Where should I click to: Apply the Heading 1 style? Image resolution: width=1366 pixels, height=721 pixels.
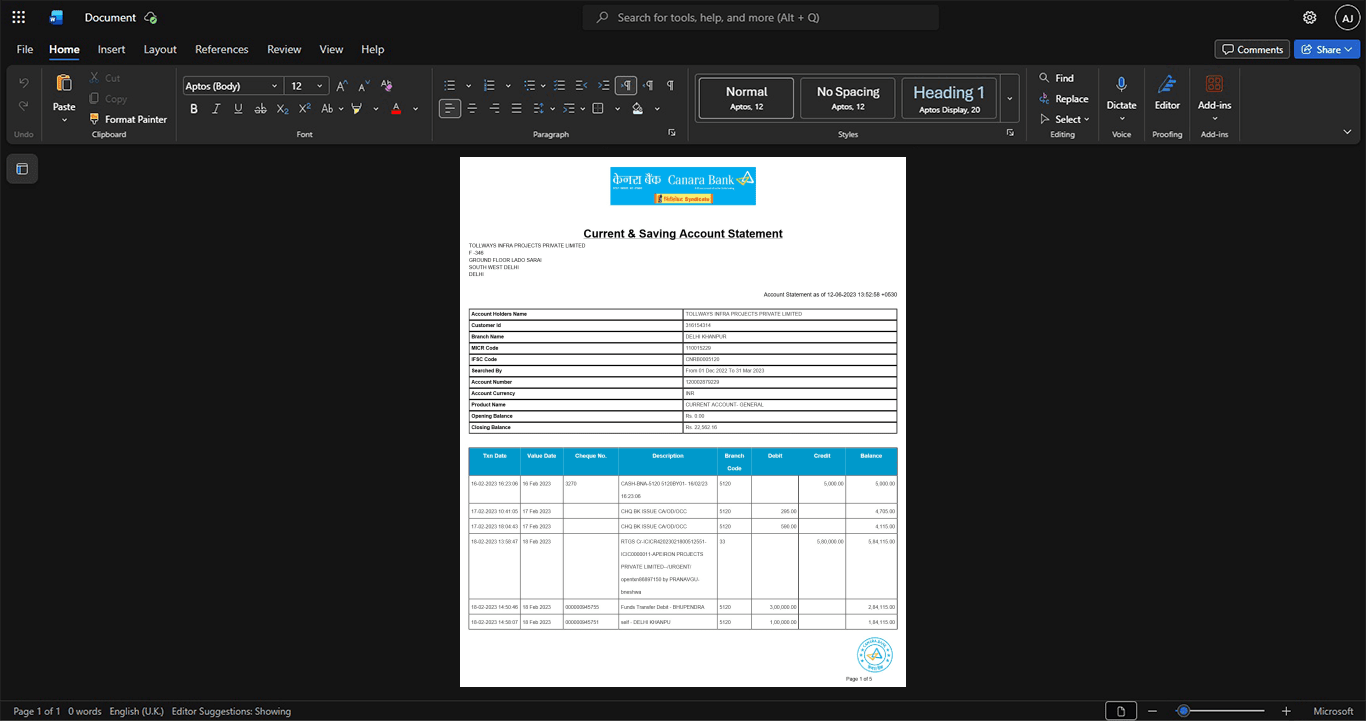point(949,98)
